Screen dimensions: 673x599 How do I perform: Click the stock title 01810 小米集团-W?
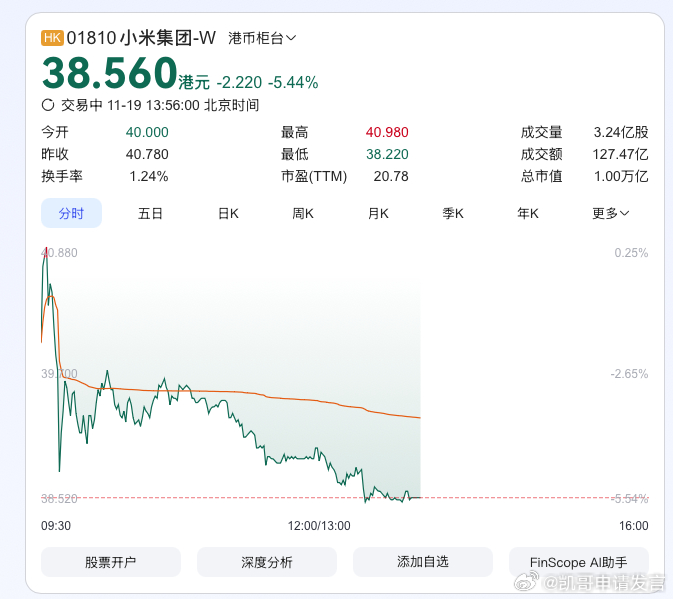[141, 38]
